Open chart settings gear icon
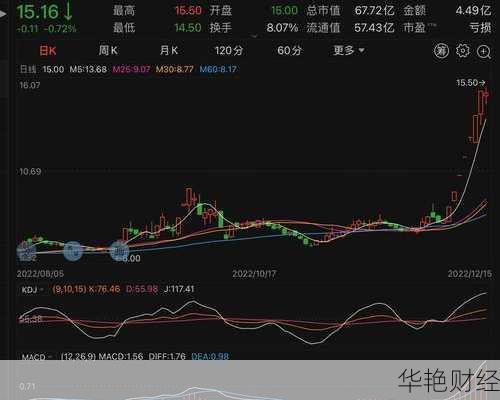This screenshot has height=400, width=500. [x=463, y=51]
